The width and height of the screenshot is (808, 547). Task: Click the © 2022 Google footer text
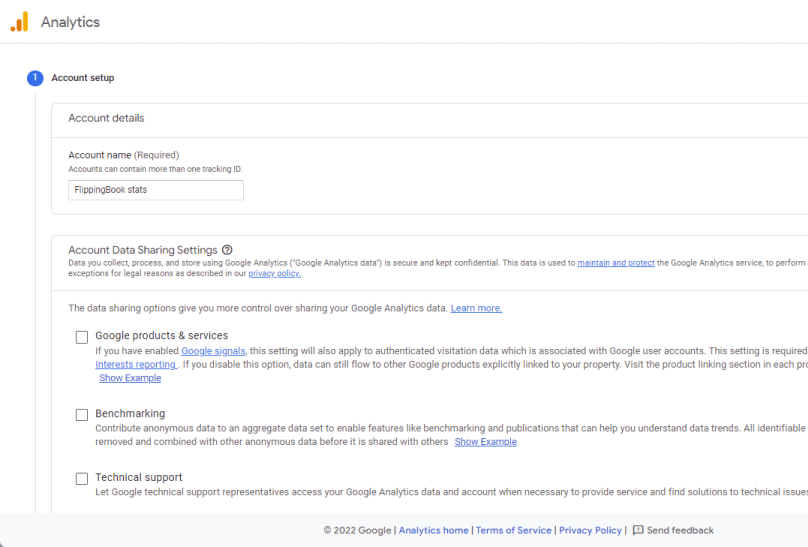[357, 530]
